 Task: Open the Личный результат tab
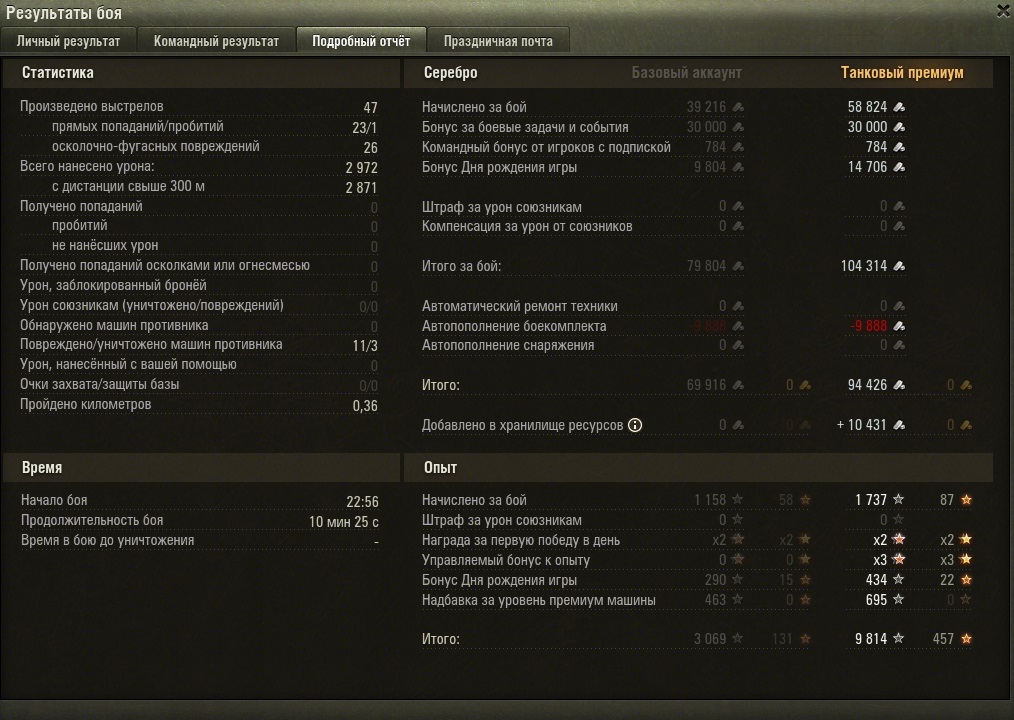click(x=69, y=41)
